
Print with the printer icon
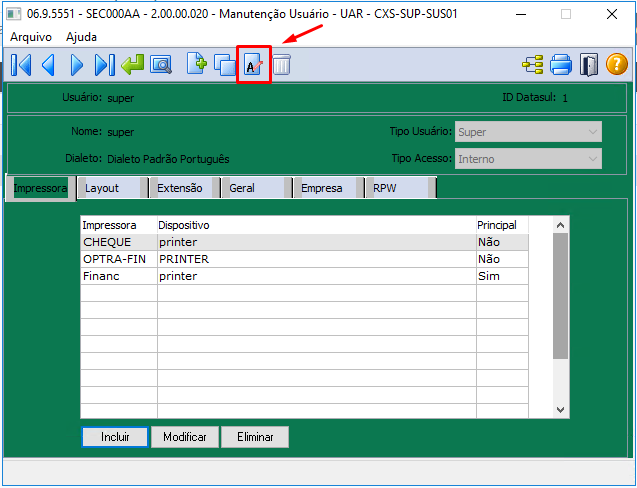[x=561, y=65]
